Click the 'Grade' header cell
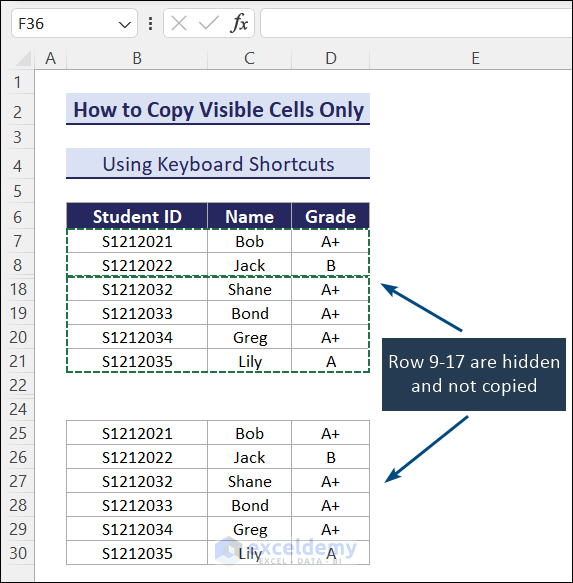 point(331,216)
